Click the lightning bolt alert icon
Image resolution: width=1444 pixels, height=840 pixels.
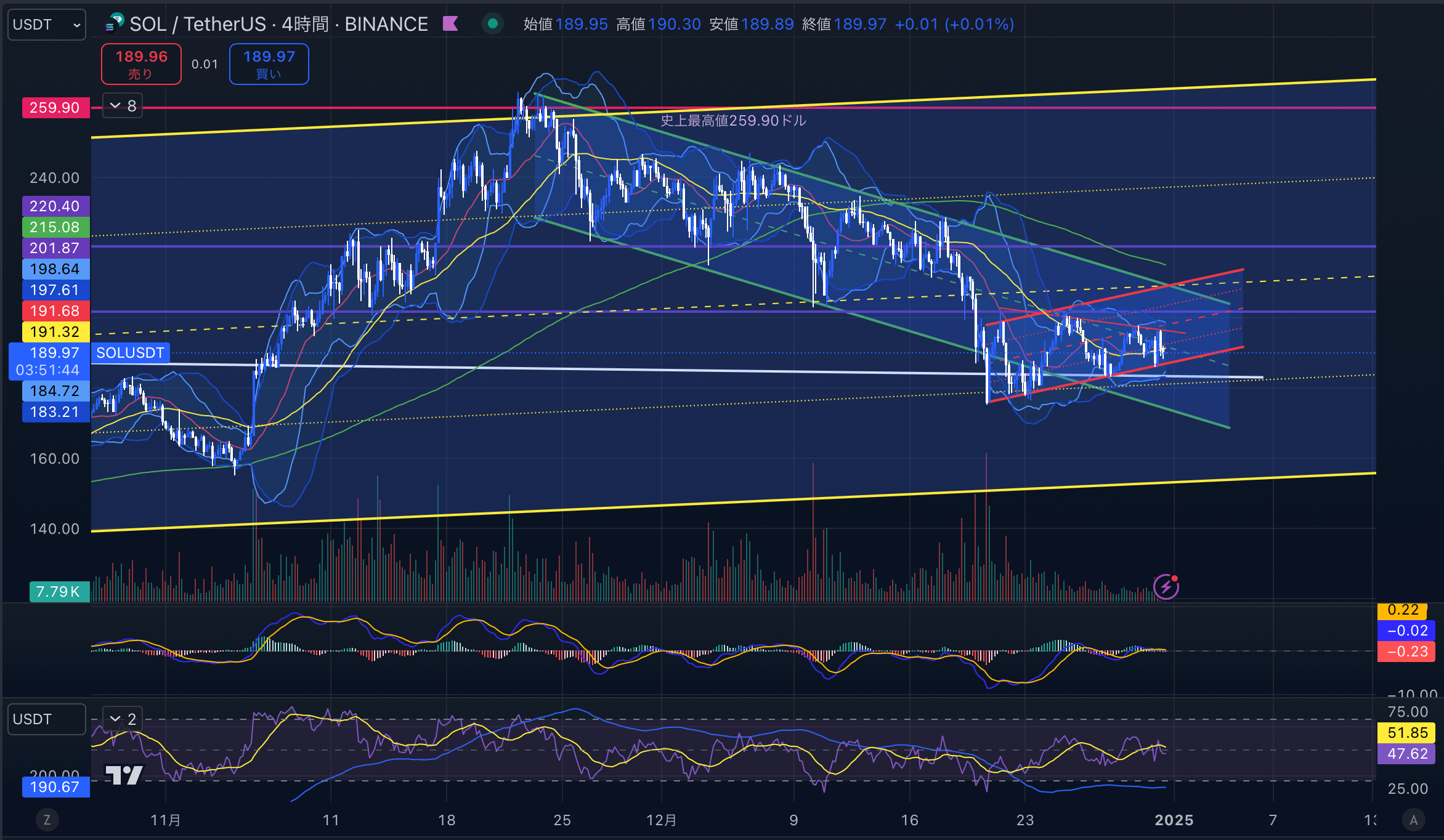pos(1166,587)
